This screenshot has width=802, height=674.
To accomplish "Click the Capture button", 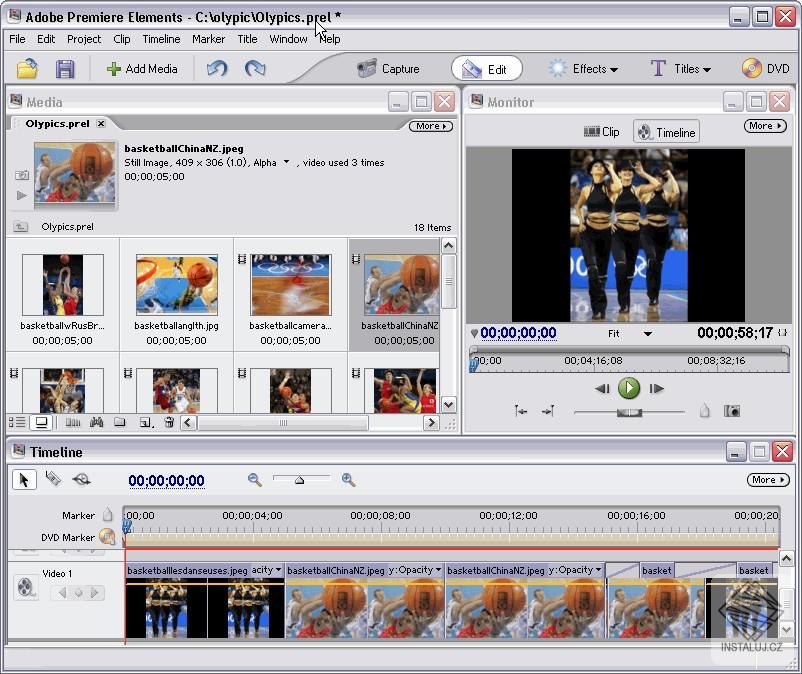I will point(388,68).
